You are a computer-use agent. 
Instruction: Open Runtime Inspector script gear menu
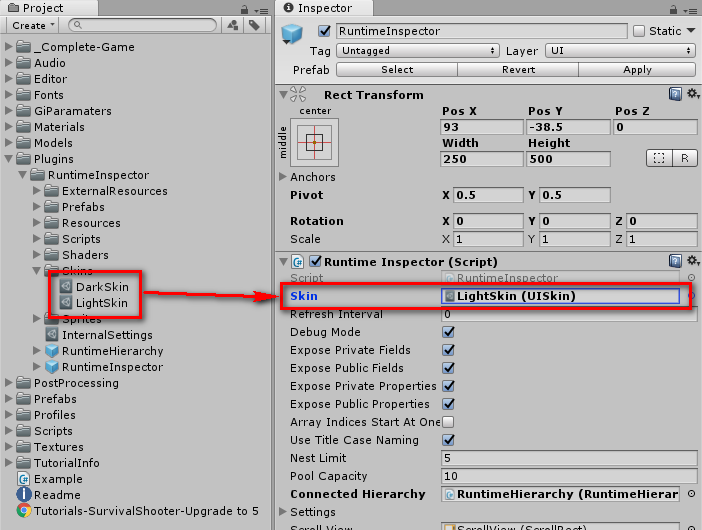pyautogui.click(x=693, y=261)
